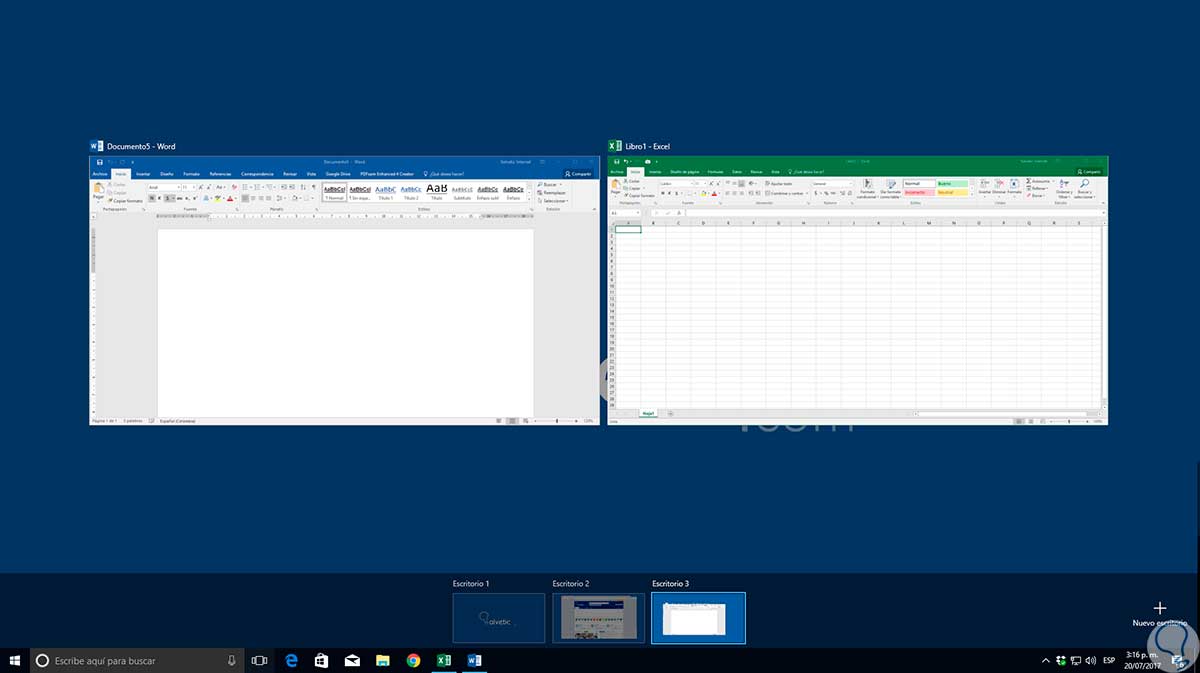Click the Save icon in Word's title bar
The width and height of the screenshot is (1200, 673).
pyautogui.click(x=99, y=162)
